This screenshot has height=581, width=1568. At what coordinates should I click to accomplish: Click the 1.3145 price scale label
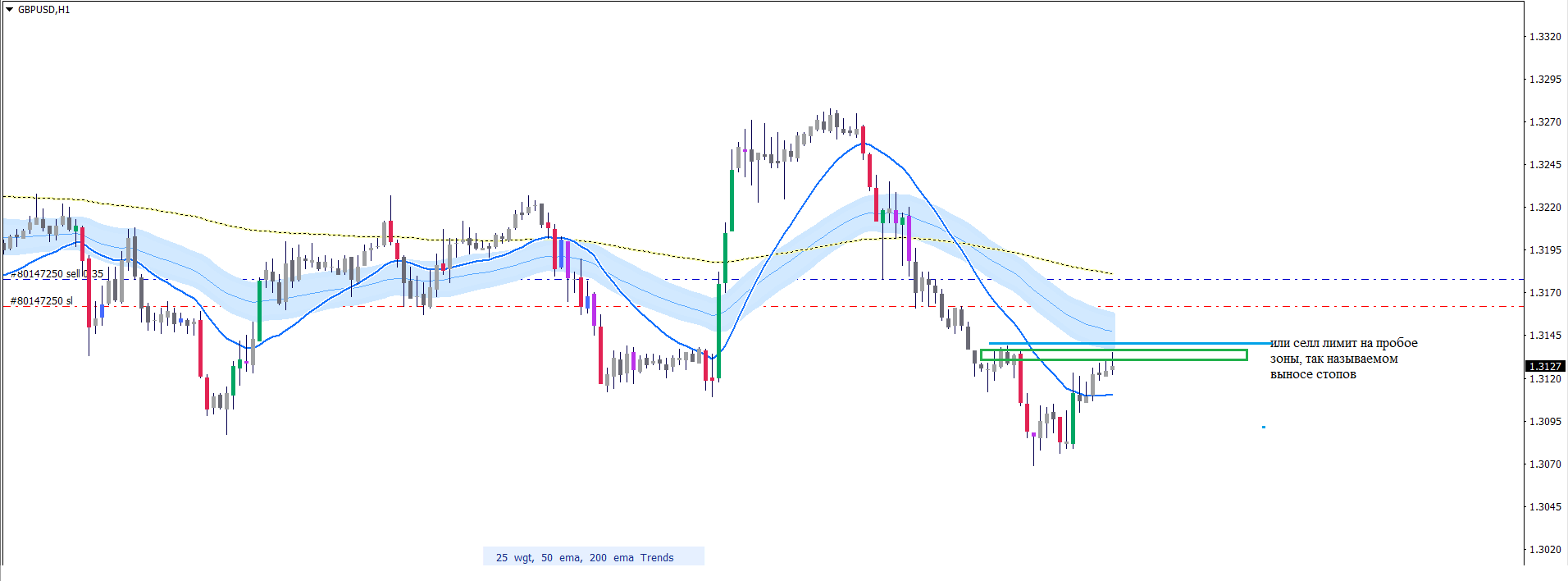[x=1545, y=336]
